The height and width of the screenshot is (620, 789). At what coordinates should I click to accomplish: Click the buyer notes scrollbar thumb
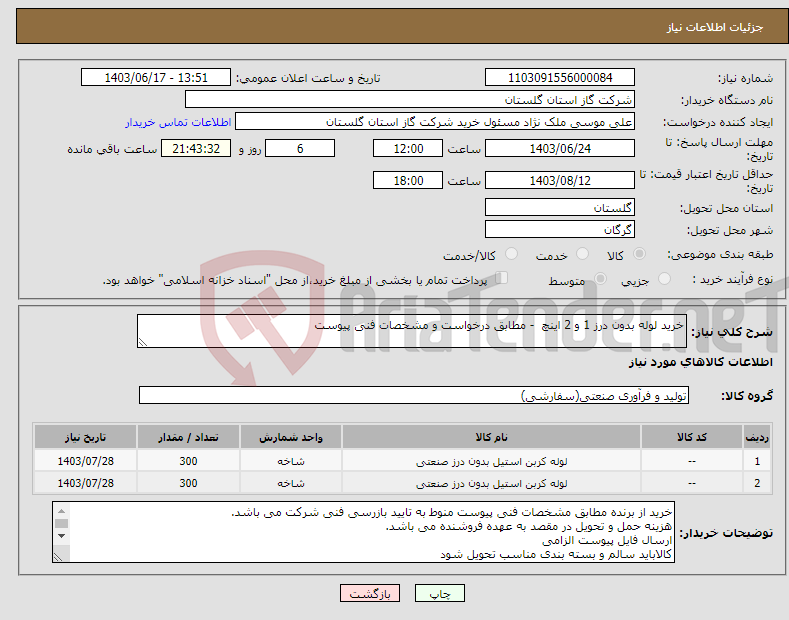[61, 523]
